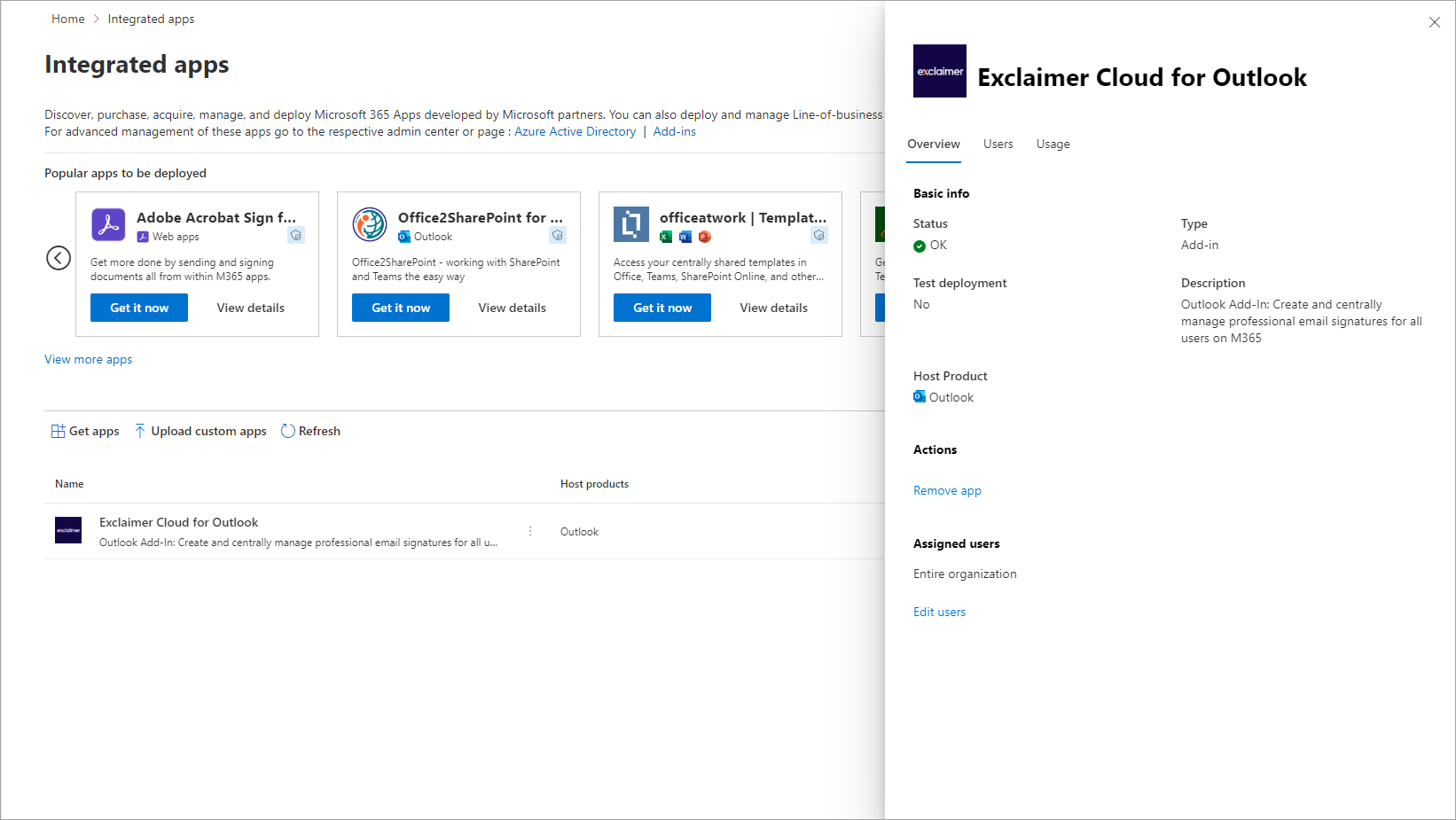Click PowerPoint icon on officeatwork card
The height and width of the screenshot is (820, 1456).
(705, 237)
